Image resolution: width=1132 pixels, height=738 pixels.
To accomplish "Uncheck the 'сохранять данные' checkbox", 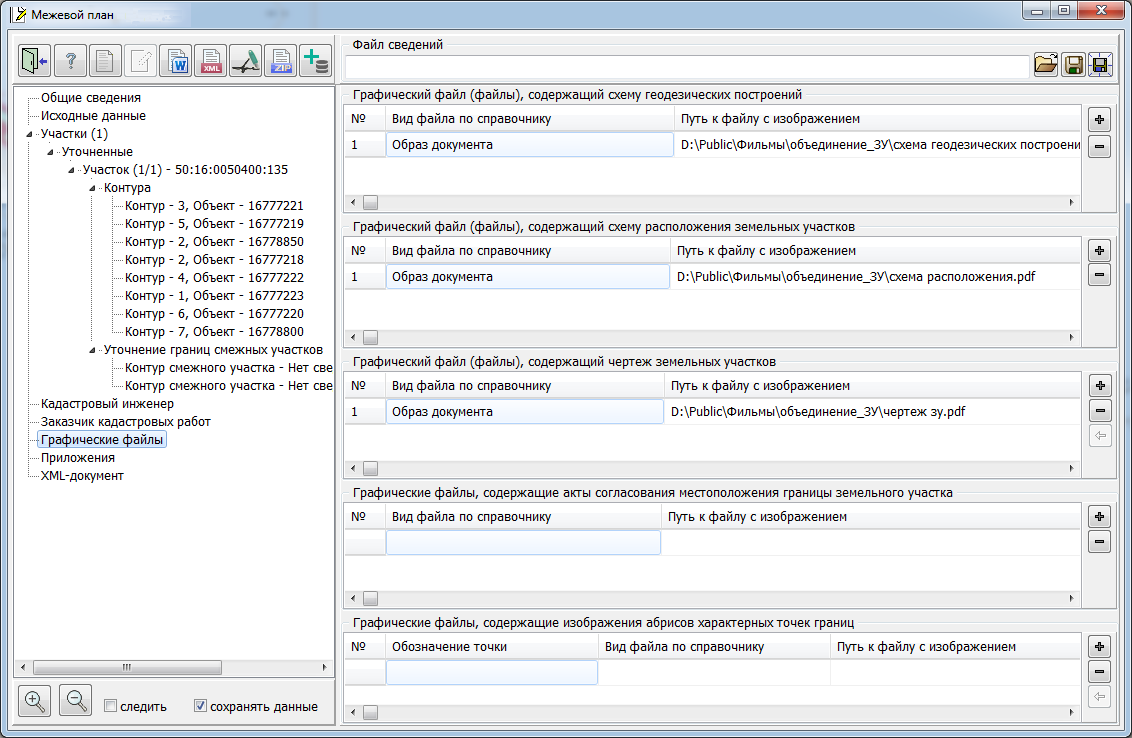I will [x=201, y=706].
